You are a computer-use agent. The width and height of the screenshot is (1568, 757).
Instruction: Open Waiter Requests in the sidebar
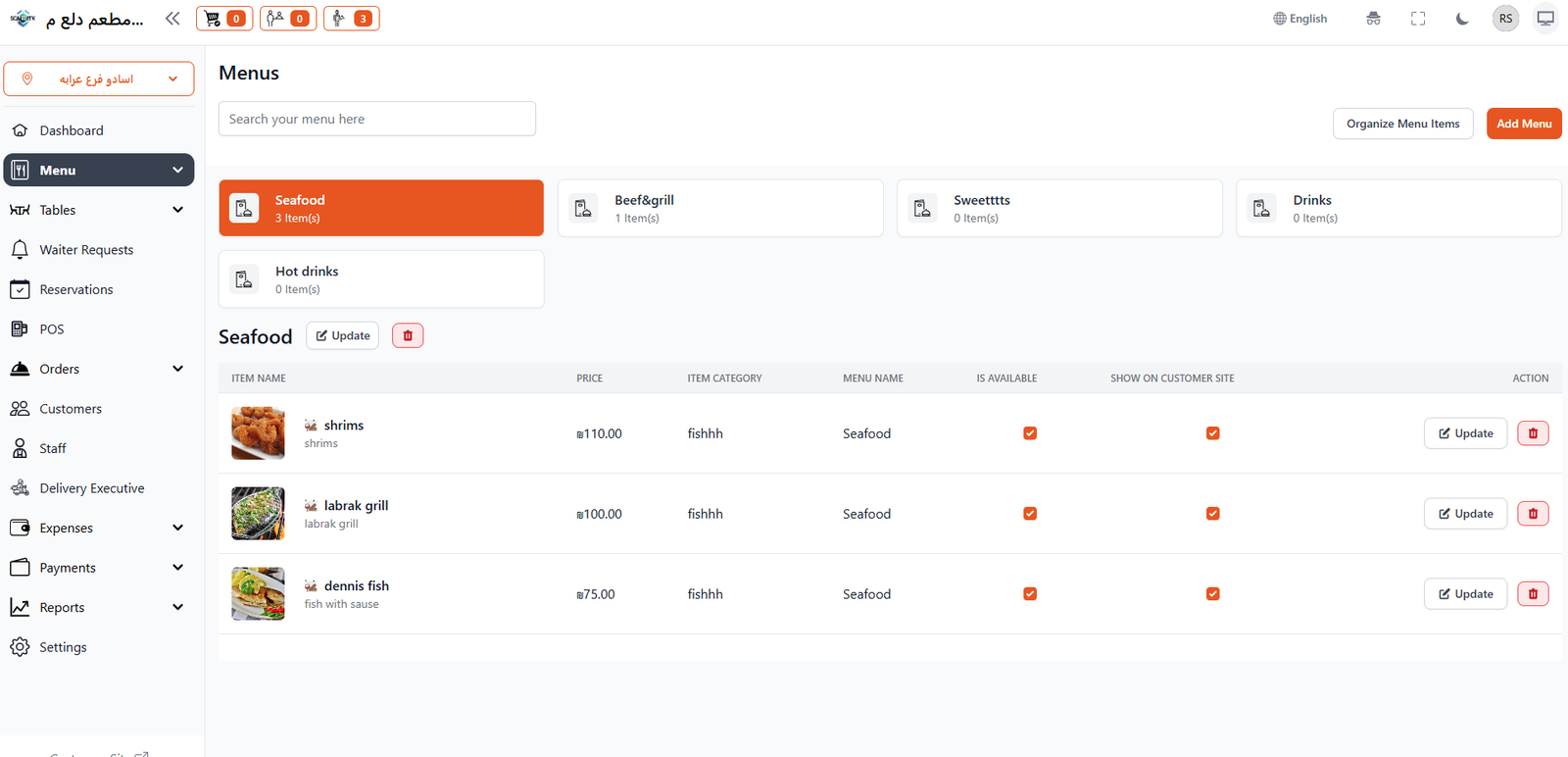86,250
